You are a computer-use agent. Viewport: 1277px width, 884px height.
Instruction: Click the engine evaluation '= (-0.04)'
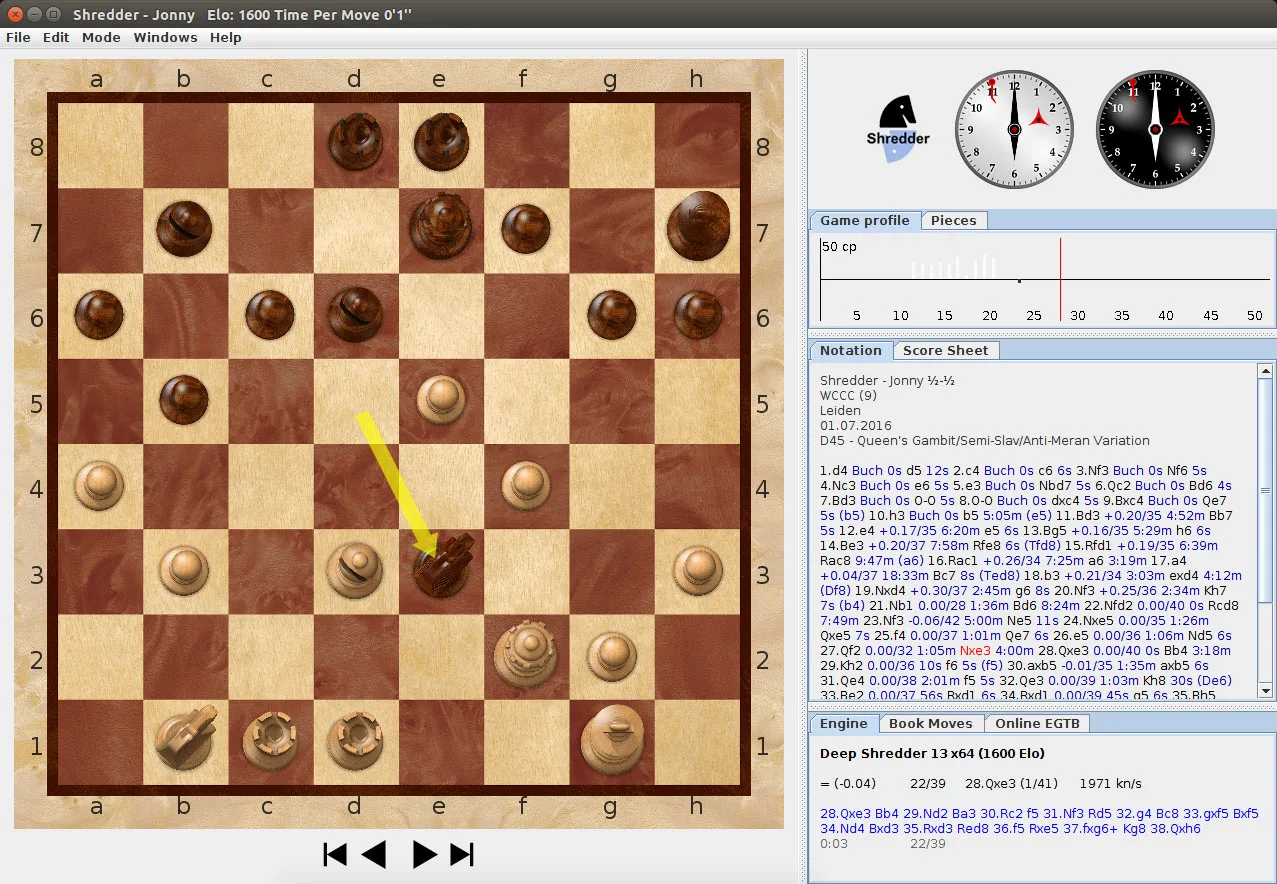click(x=848, y=784)
